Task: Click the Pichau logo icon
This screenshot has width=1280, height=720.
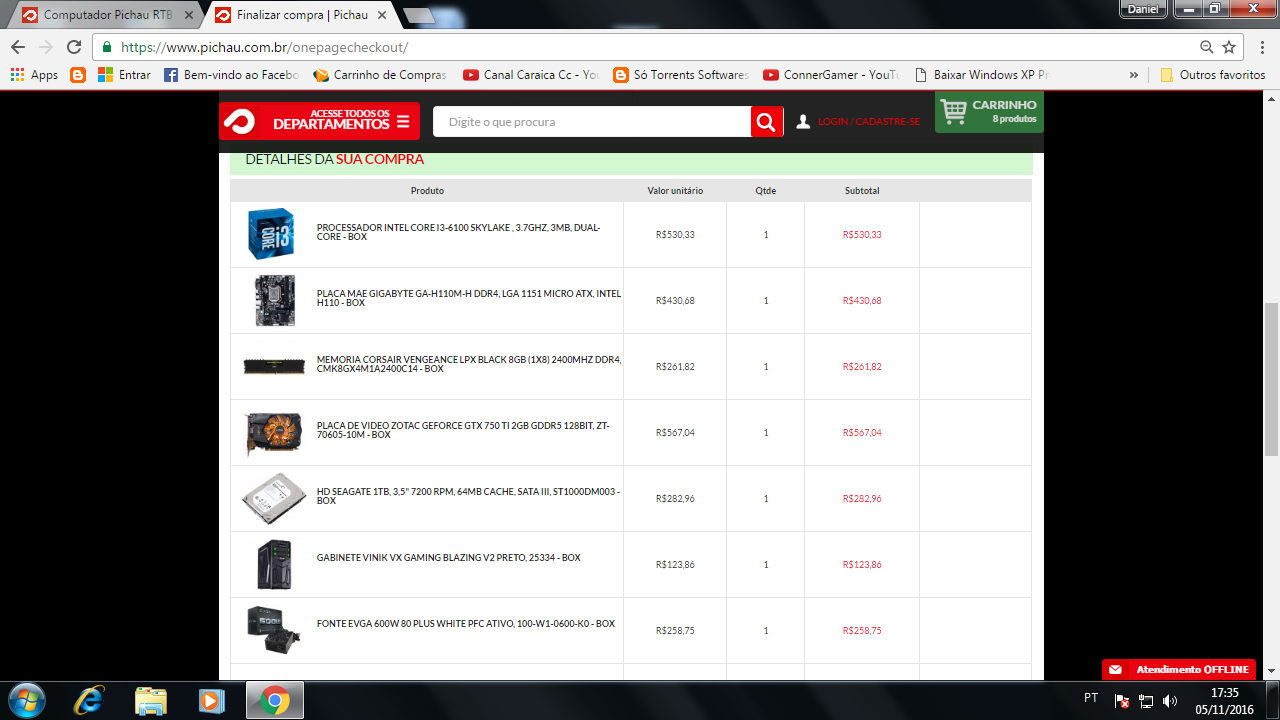Action: pyautogui.click(x=240, y=122)
